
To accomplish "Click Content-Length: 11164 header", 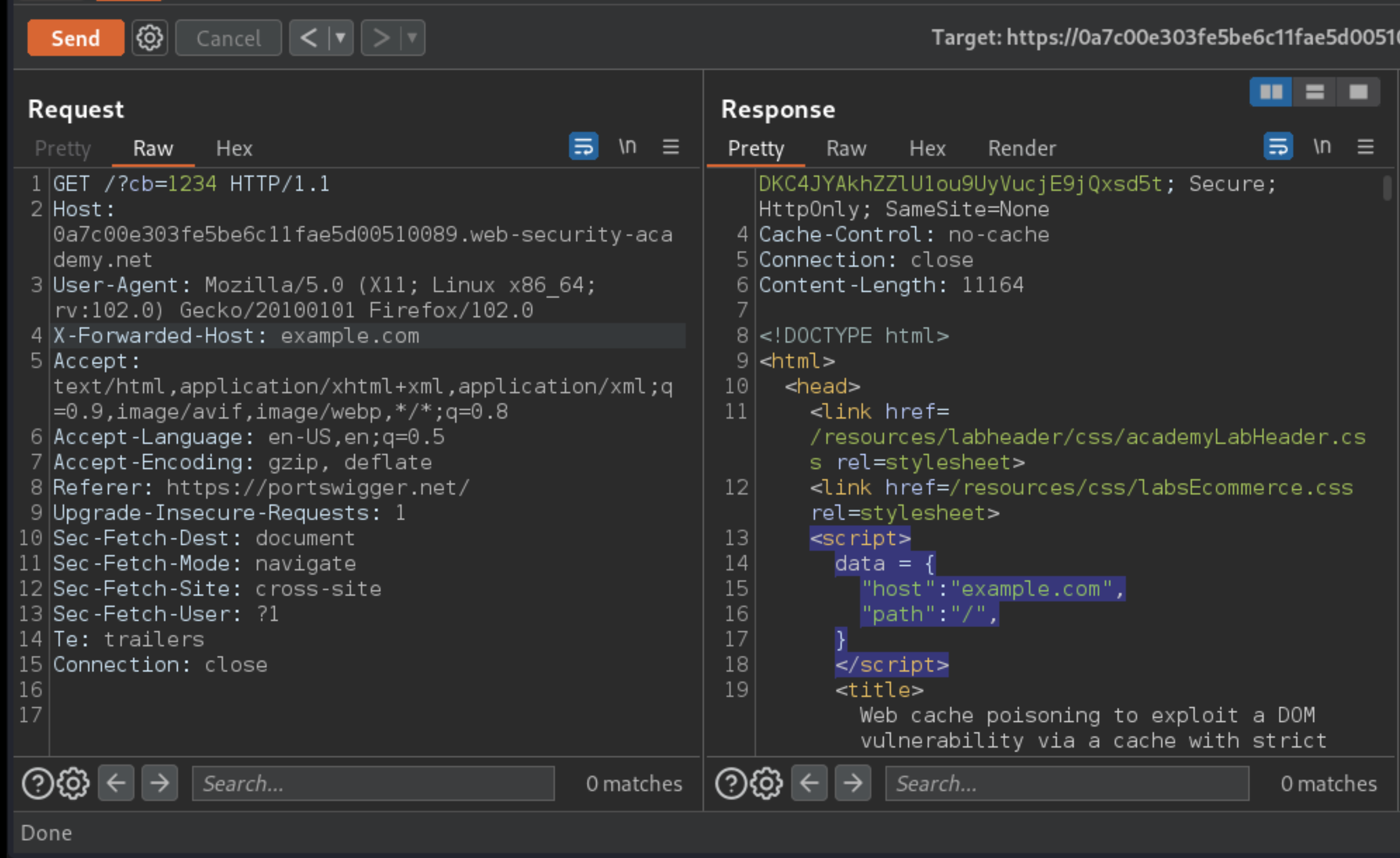I will [x=892, y=285].
